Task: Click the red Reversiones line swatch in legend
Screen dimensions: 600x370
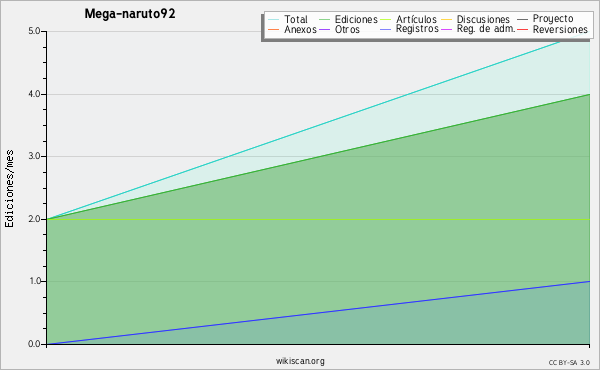Action: 522,29
